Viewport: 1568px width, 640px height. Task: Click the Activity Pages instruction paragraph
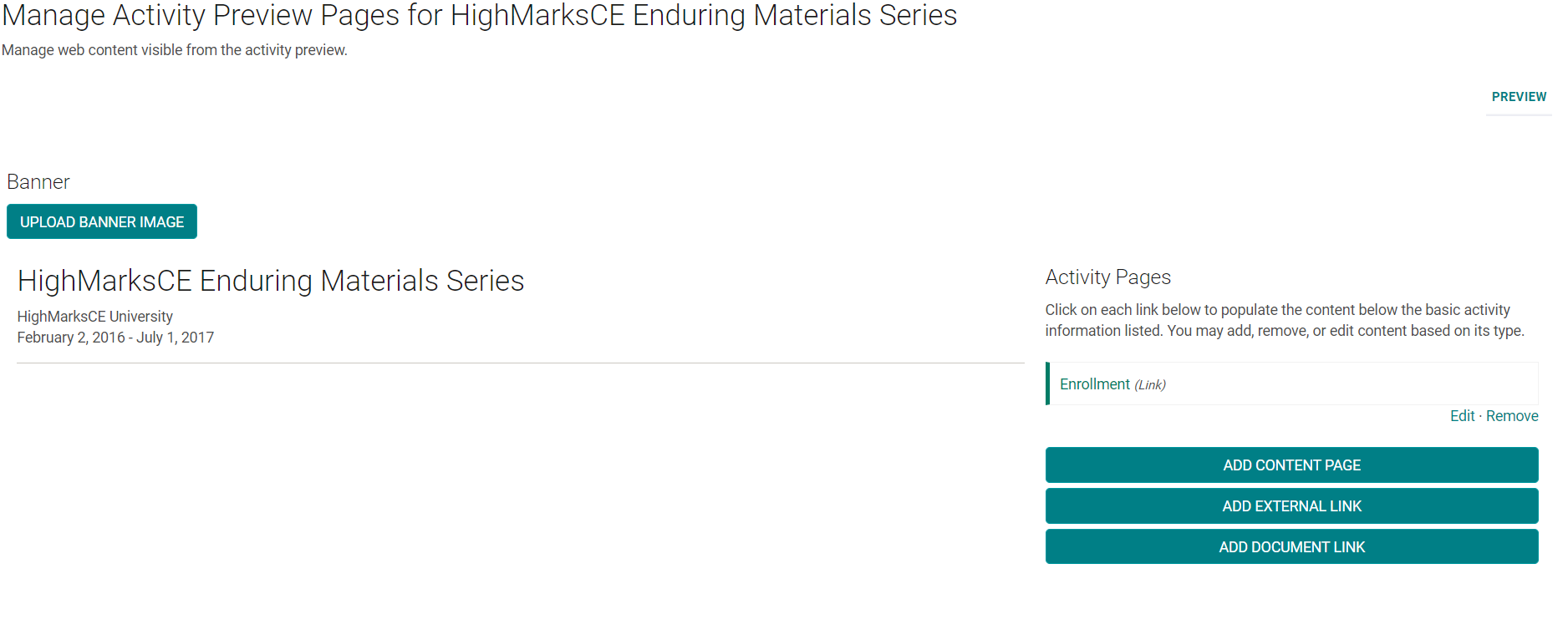(x=1285, y=320)
